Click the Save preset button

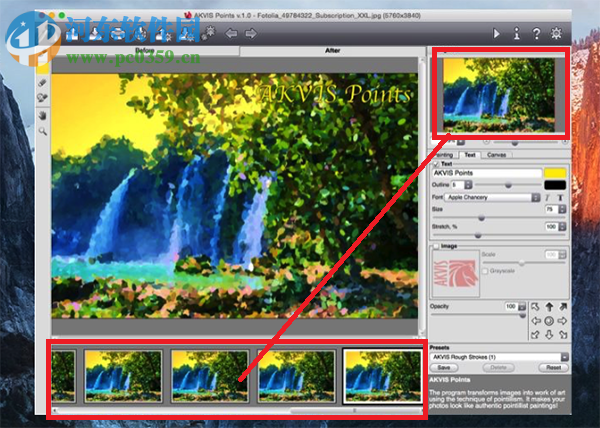tap(444, 368)
